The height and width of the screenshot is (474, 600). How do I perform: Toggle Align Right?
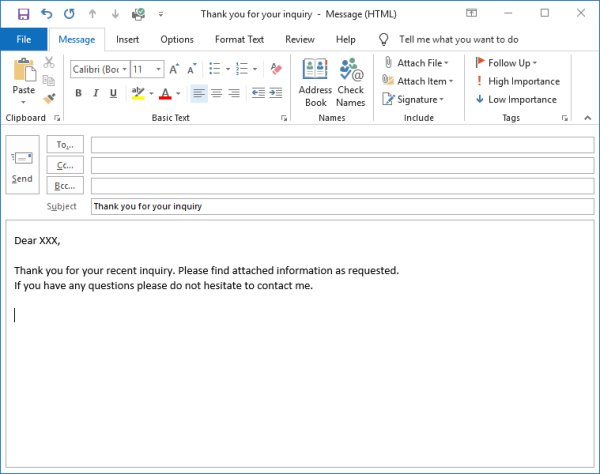pos(234,93)
